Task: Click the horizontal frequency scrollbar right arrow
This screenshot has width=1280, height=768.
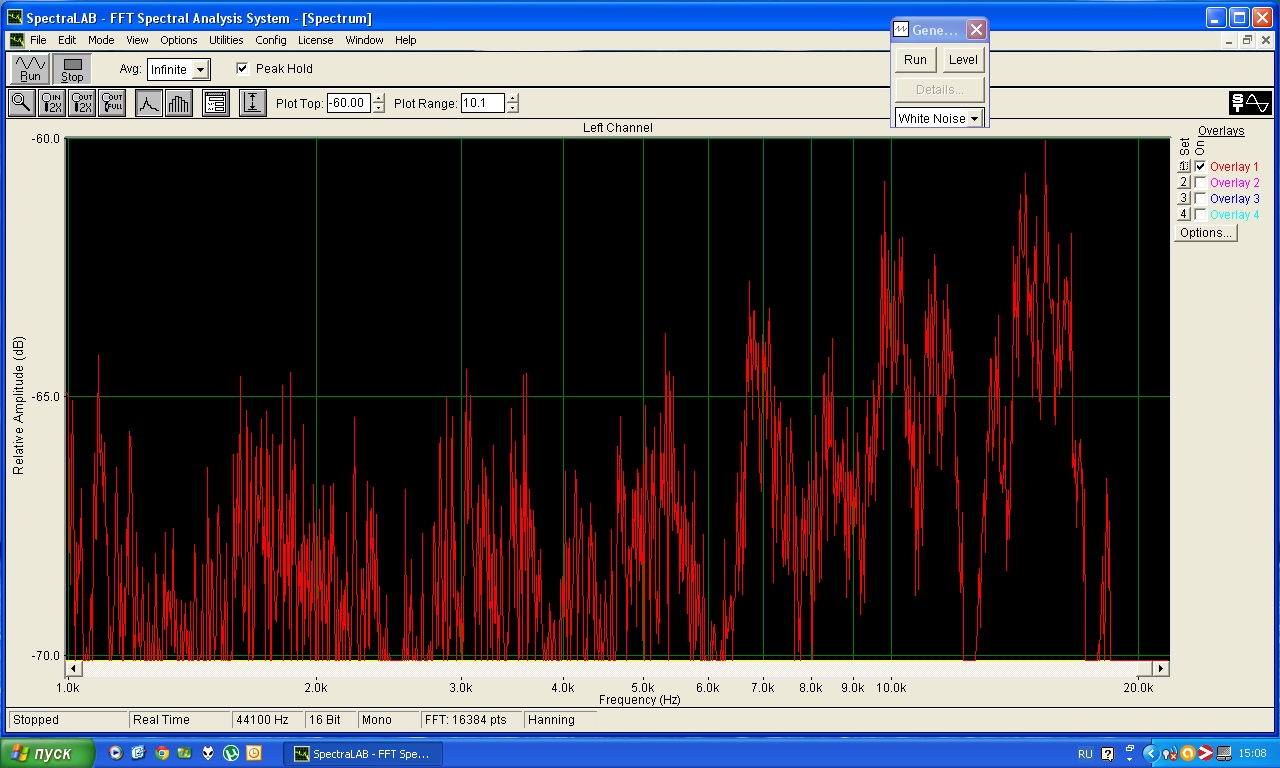Action: 1160,668
